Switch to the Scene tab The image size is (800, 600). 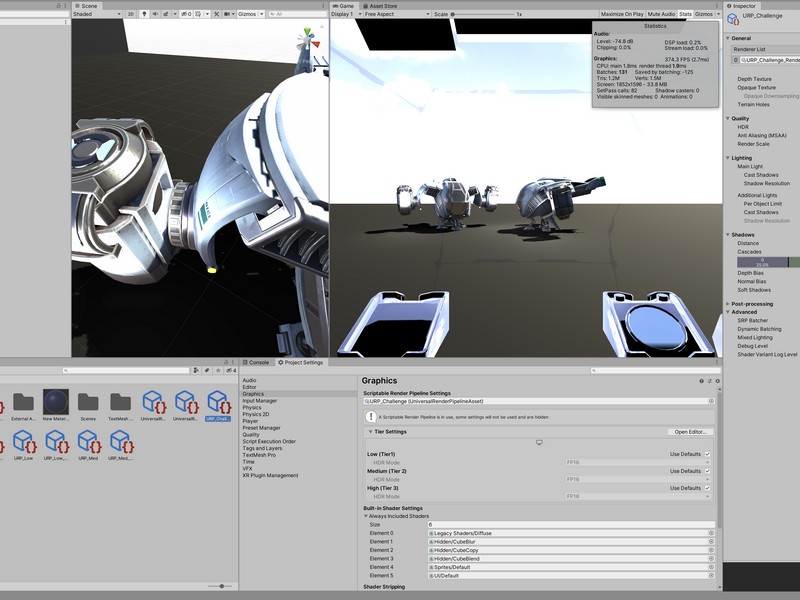86,6
